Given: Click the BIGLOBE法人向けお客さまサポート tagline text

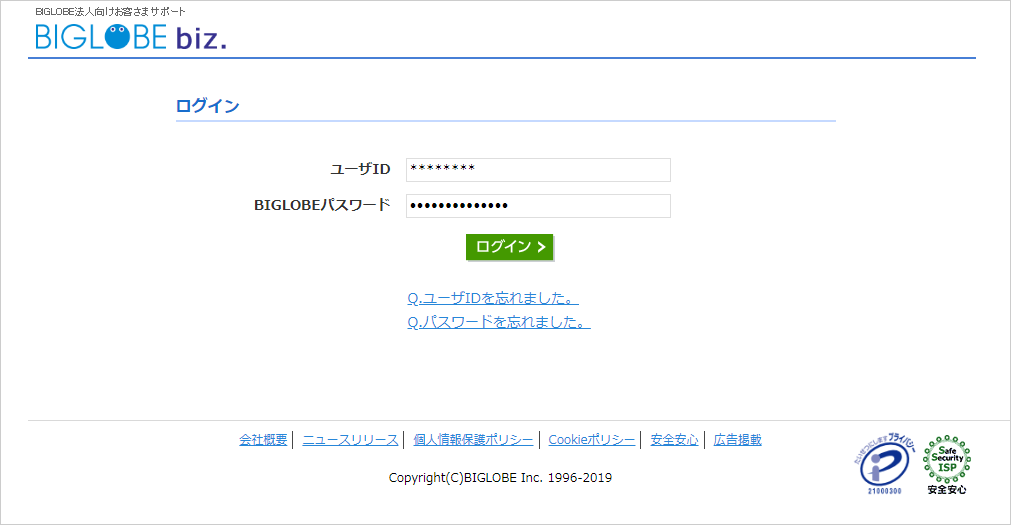Looking at the screenshot, I should 110,12.
